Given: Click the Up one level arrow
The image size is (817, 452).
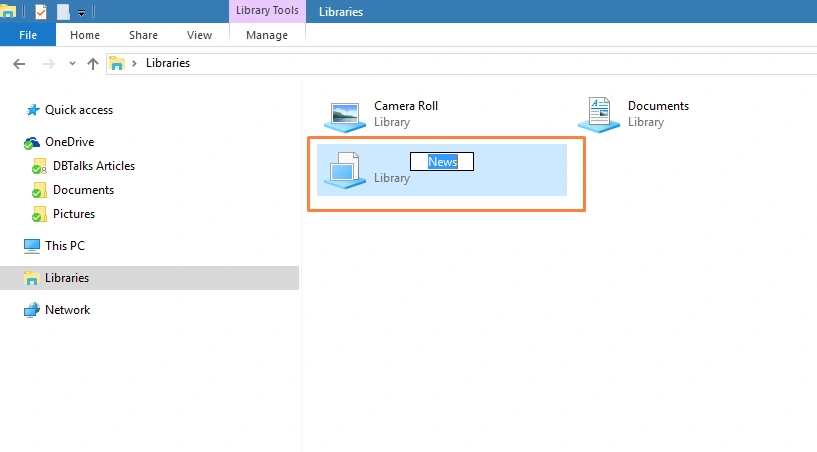Looking at the screenshot, I should [x=93, y=64].
